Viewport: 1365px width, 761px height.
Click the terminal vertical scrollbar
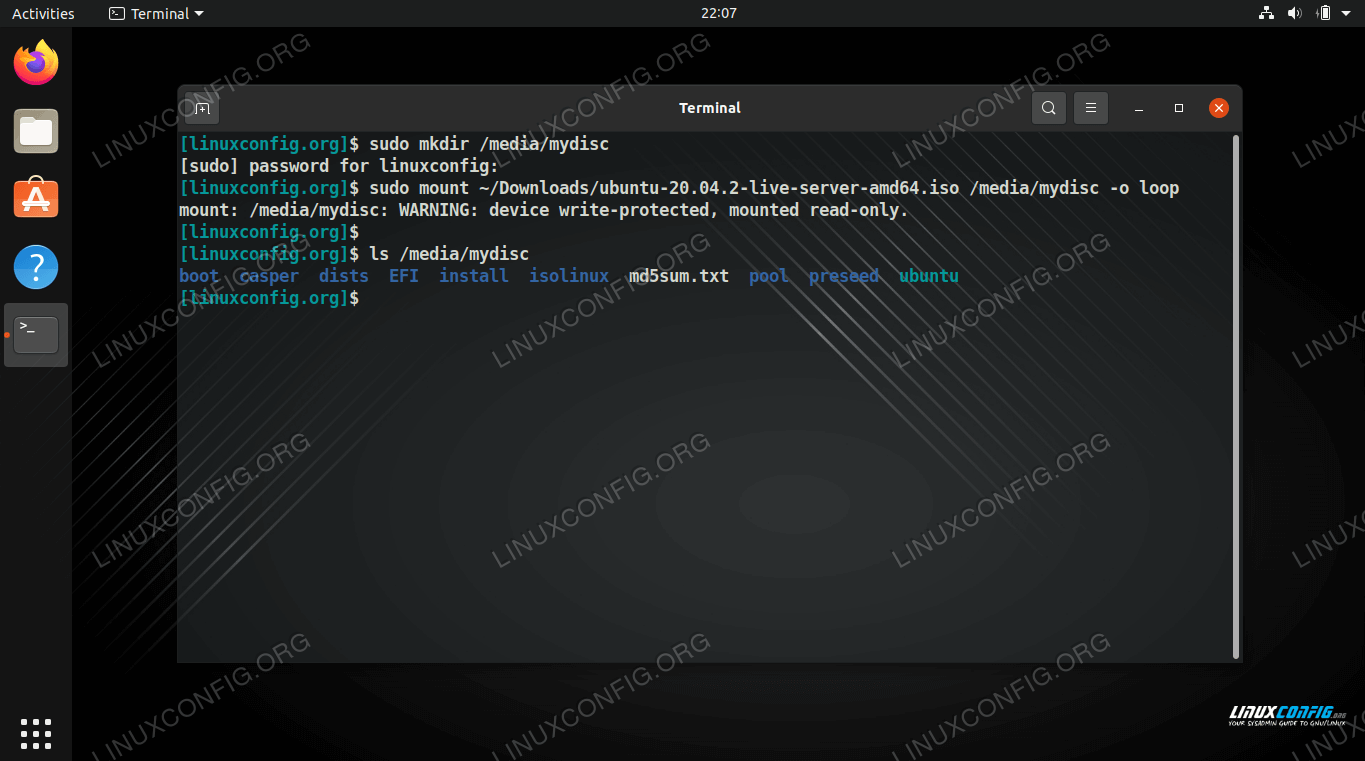point(1237,395)
